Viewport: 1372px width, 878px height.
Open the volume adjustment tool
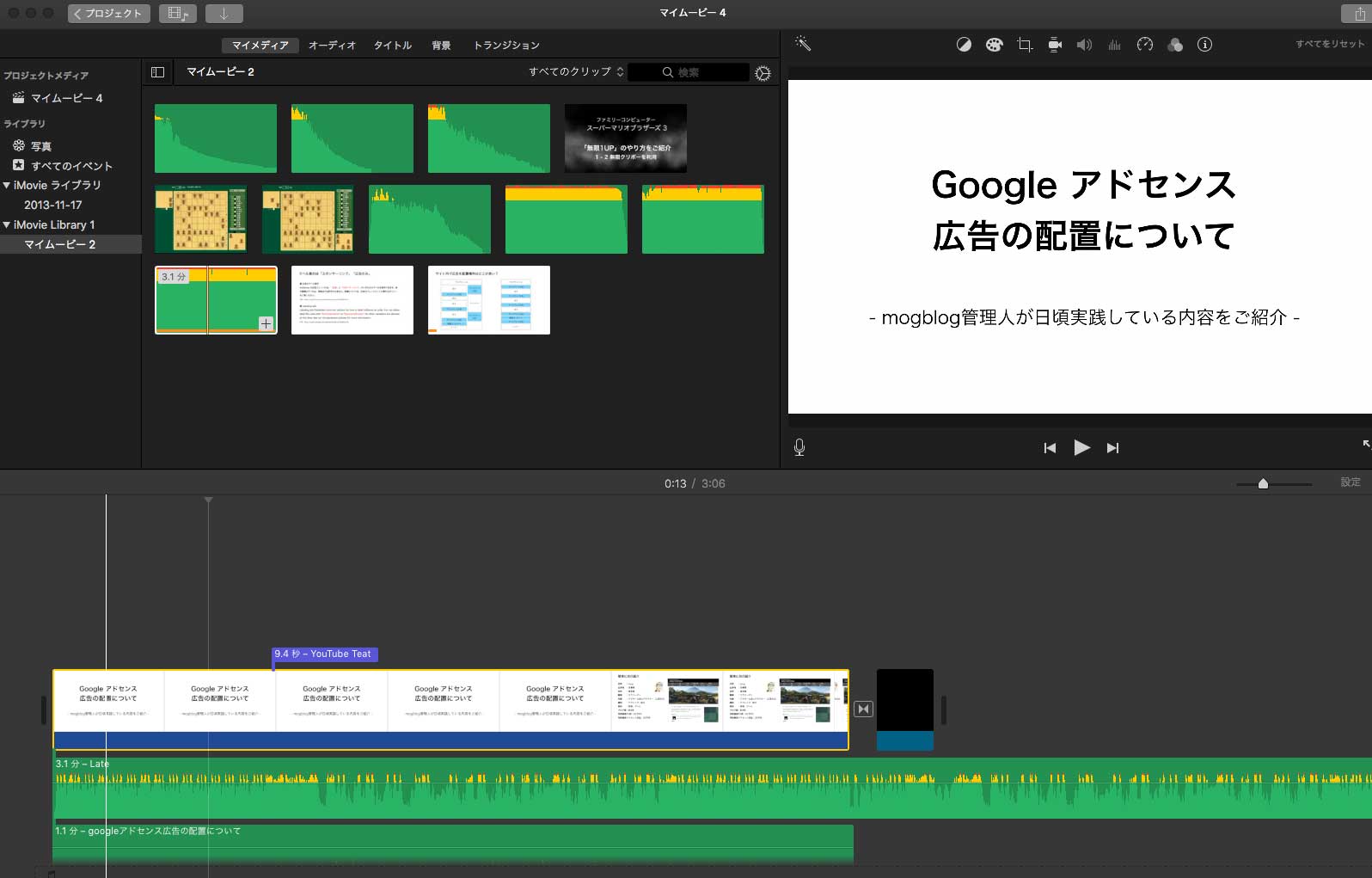tap(1085, 45)
